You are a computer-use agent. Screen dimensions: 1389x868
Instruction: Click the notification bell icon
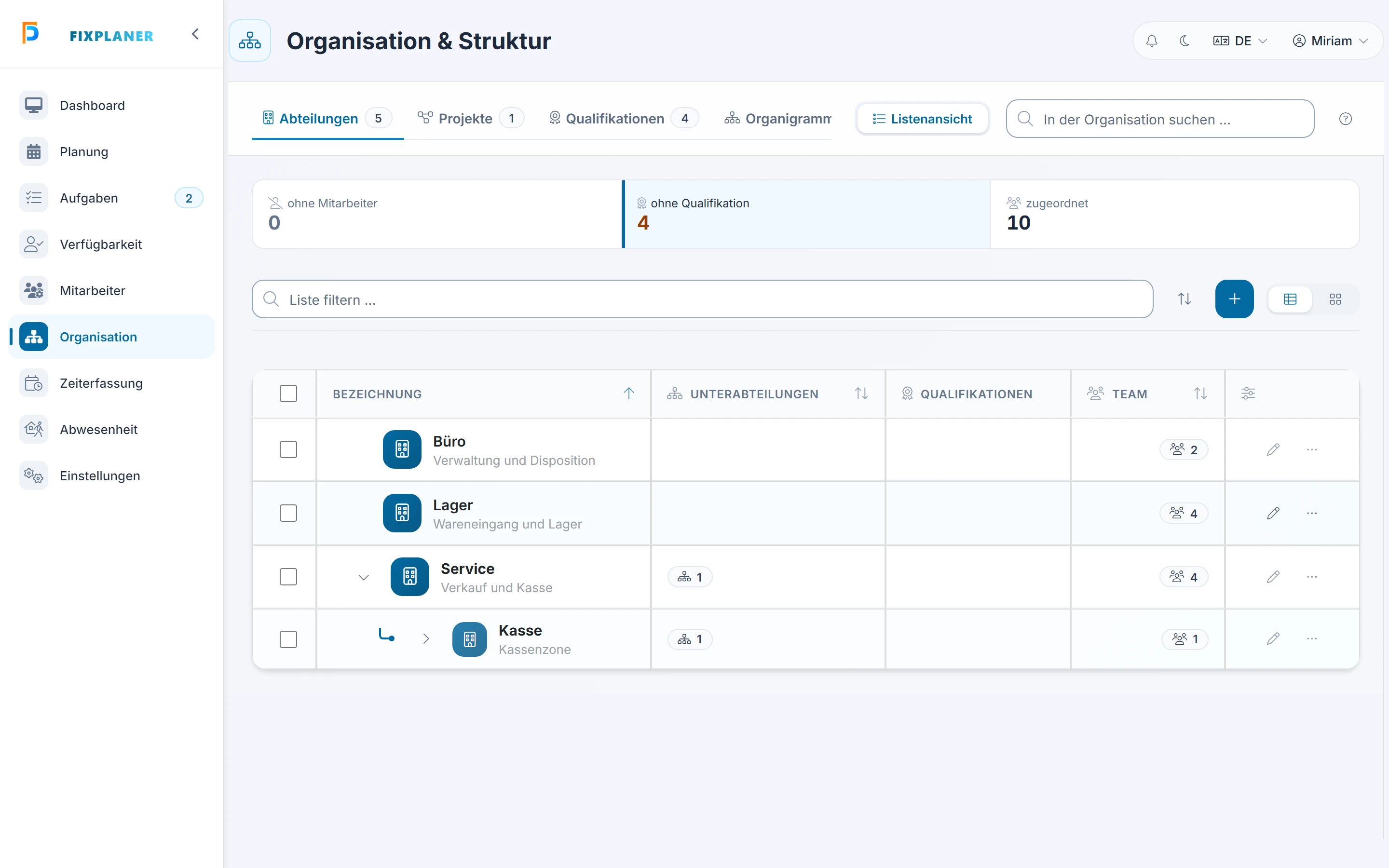(1151, 41)
